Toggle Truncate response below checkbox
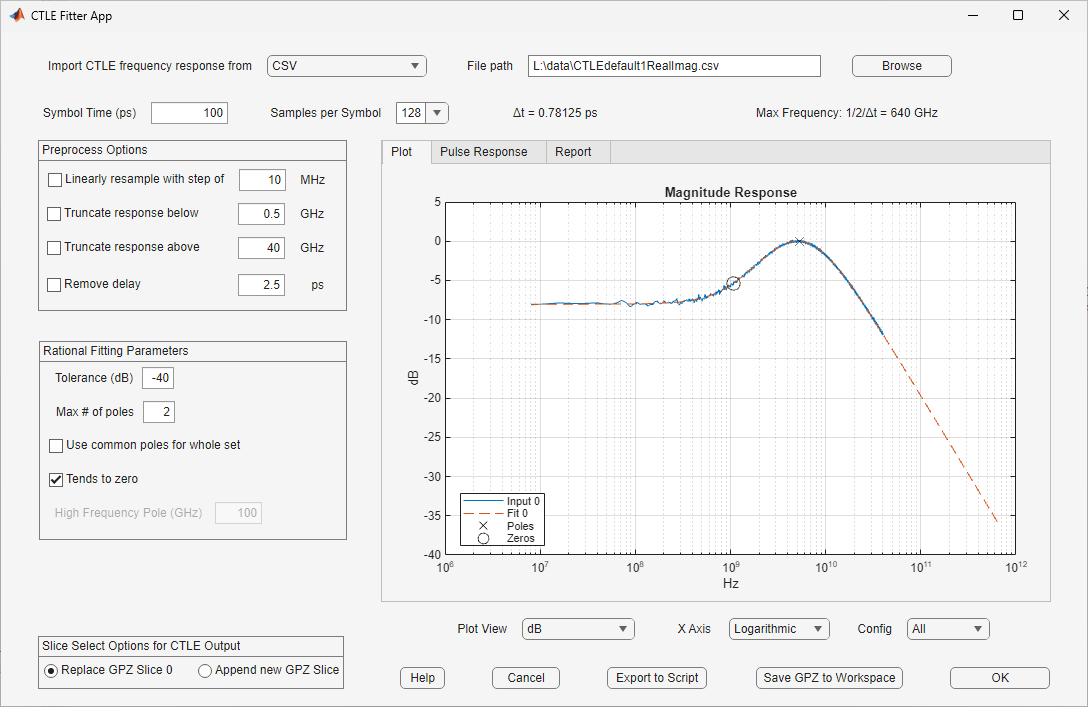This screenshot has height=707, width=1088. (55, 214)
